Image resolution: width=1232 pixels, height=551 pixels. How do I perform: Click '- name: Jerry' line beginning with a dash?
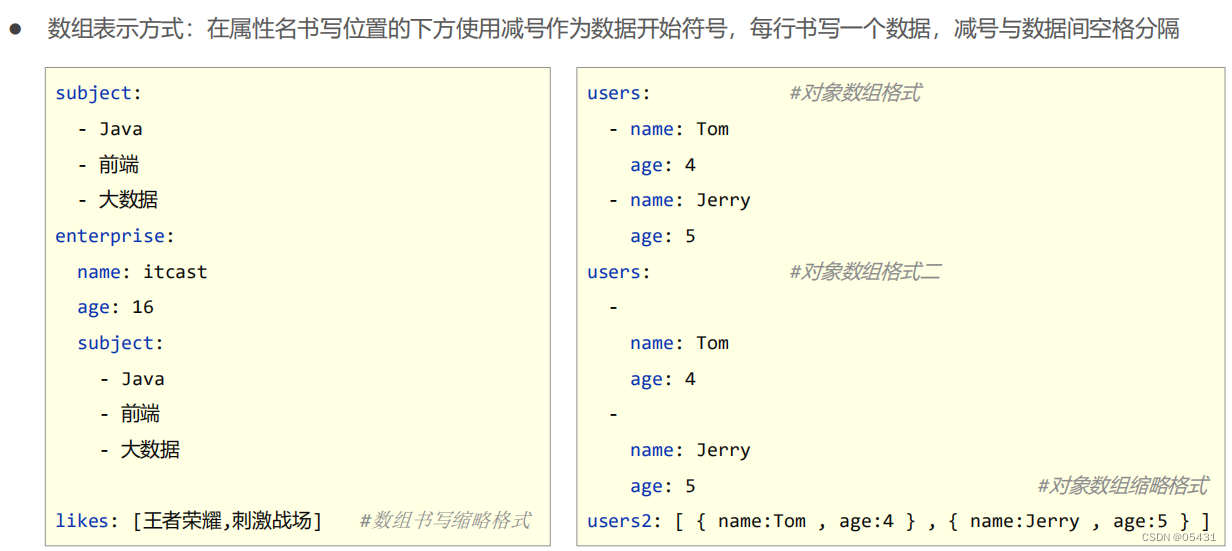680,200
